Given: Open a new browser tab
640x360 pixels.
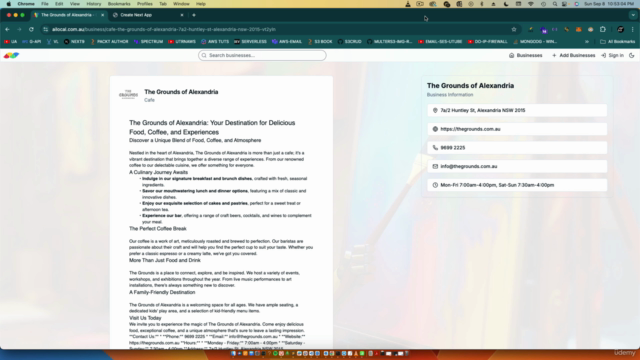Looking at the screenshot, I should point(194,15).
